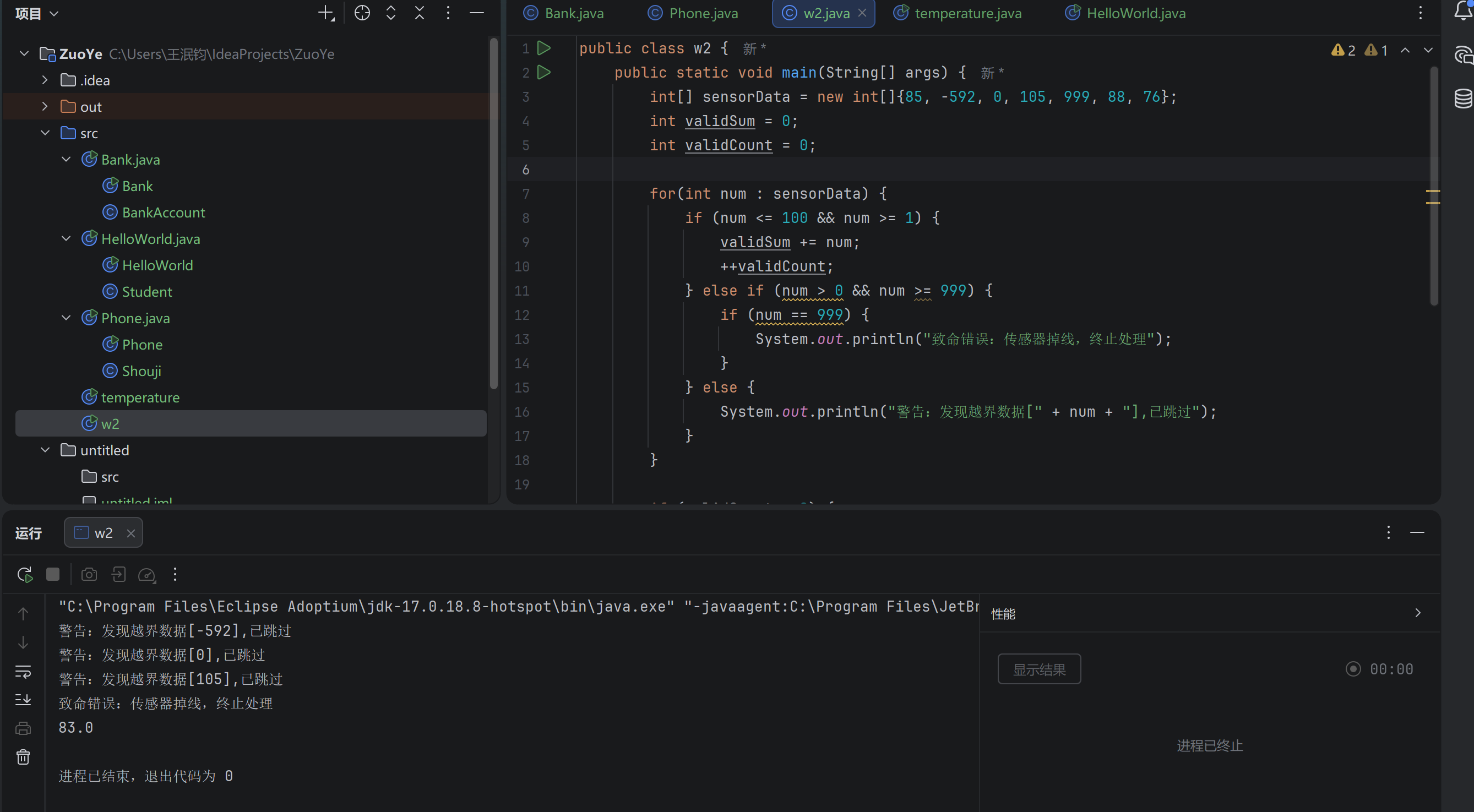This screenshot has height=812, width=1474.
Task: Click the 显示结果 button
Action: (1038, 669)
